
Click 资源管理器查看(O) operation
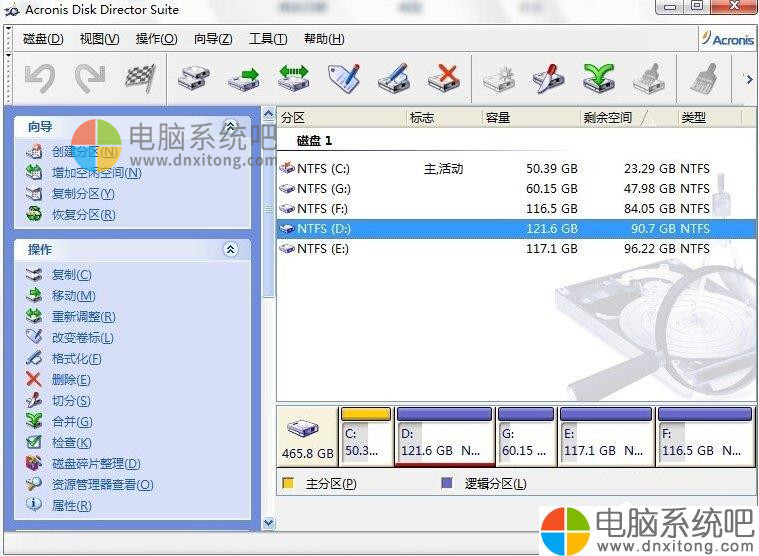(103, 484)
